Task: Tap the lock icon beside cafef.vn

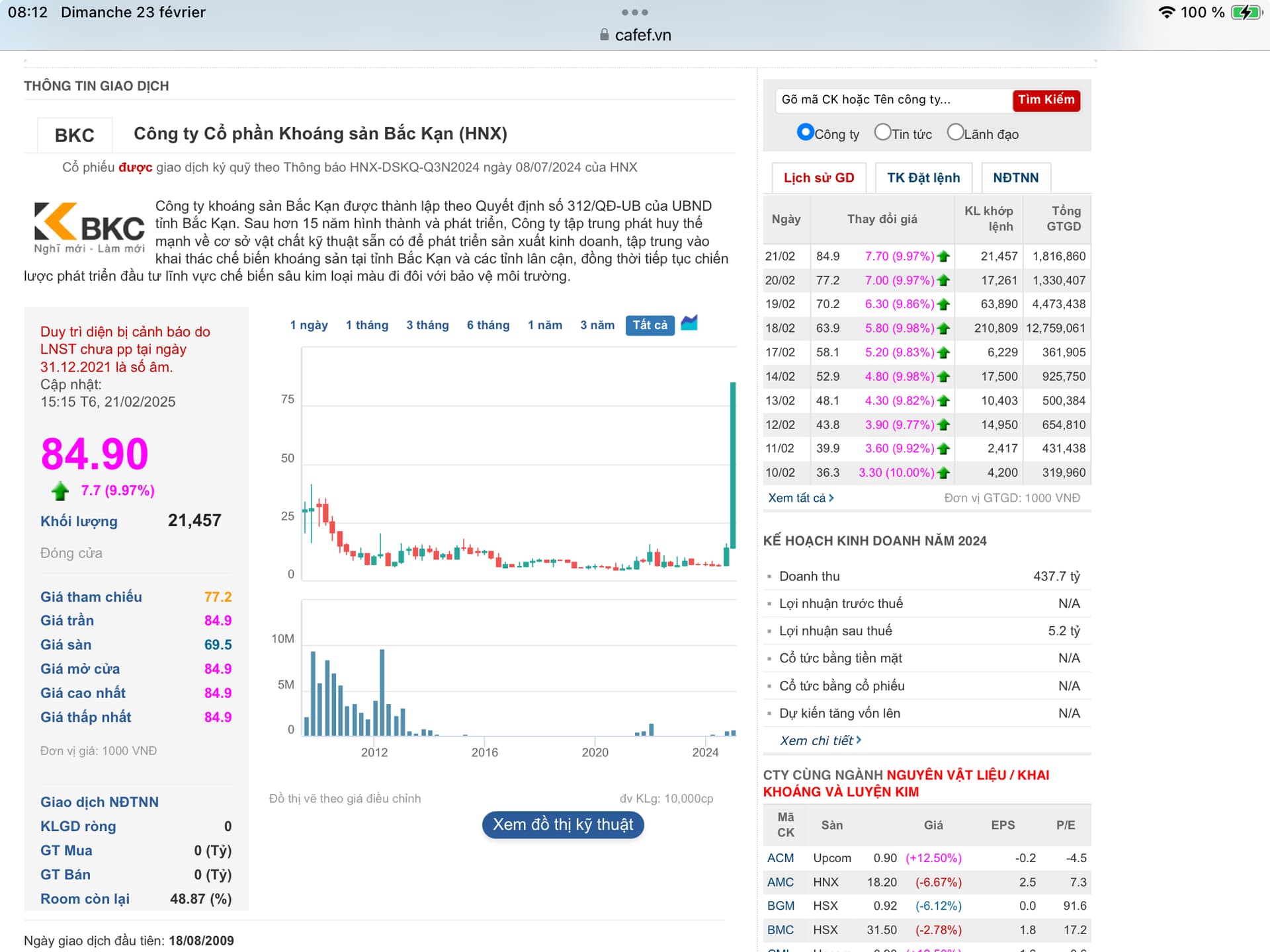Action: pyautogui.click(x=604, y=35)
